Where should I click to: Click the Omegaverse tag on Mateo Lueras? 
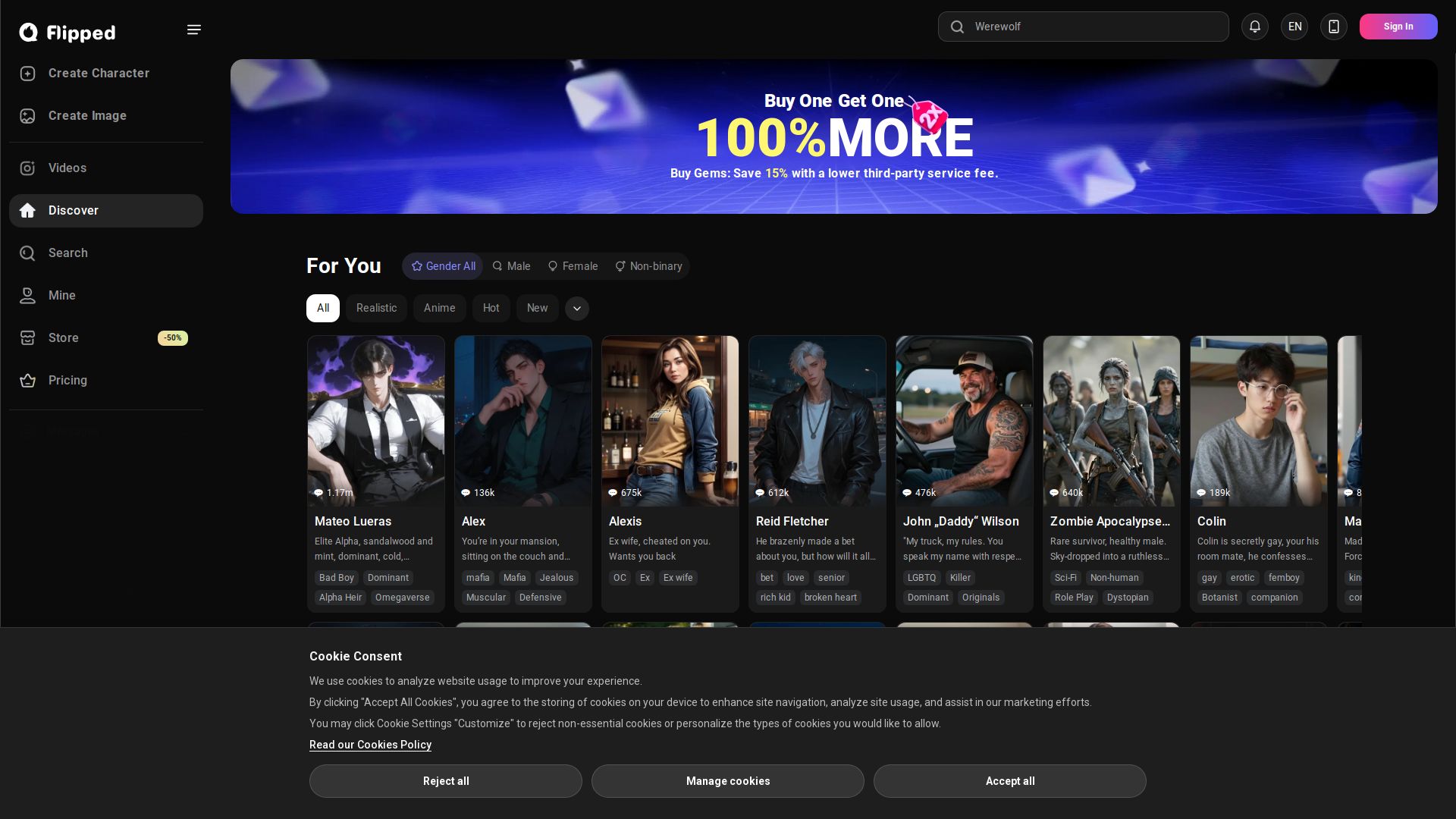(x=403, y=598)
